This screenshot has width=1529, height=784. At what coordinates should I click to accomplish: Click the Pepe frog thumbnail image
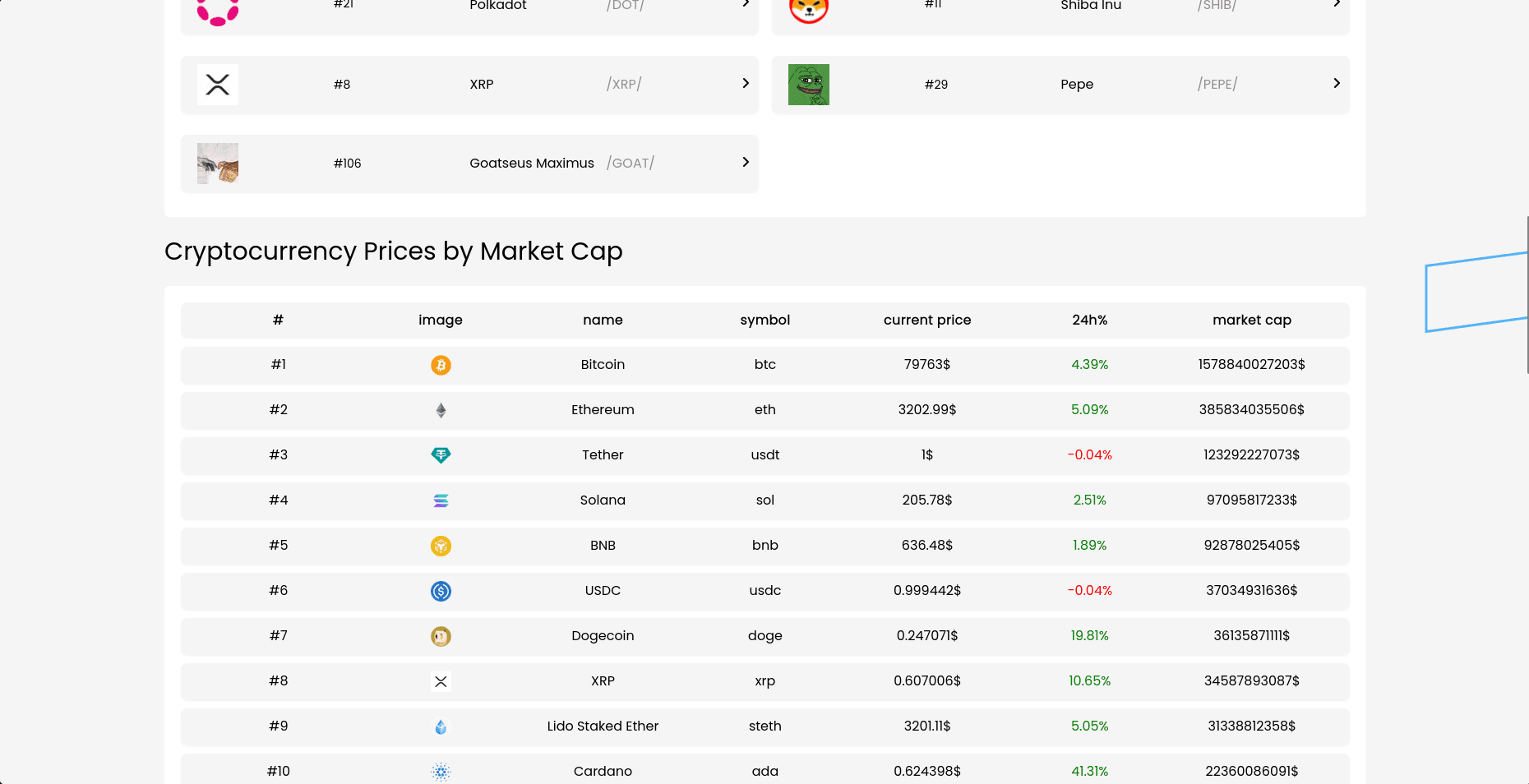[808, 85]
